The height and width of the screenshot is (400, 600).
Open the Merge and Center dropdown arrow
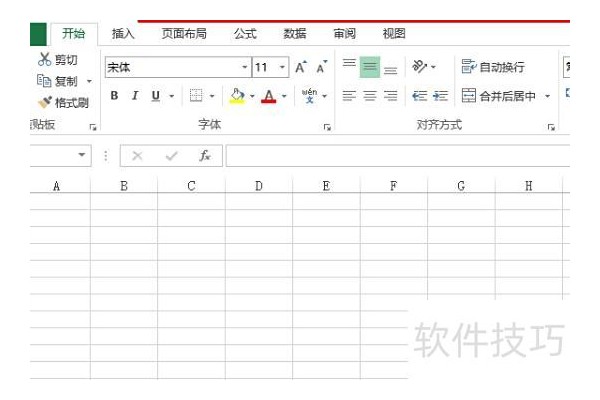point(548,96)
